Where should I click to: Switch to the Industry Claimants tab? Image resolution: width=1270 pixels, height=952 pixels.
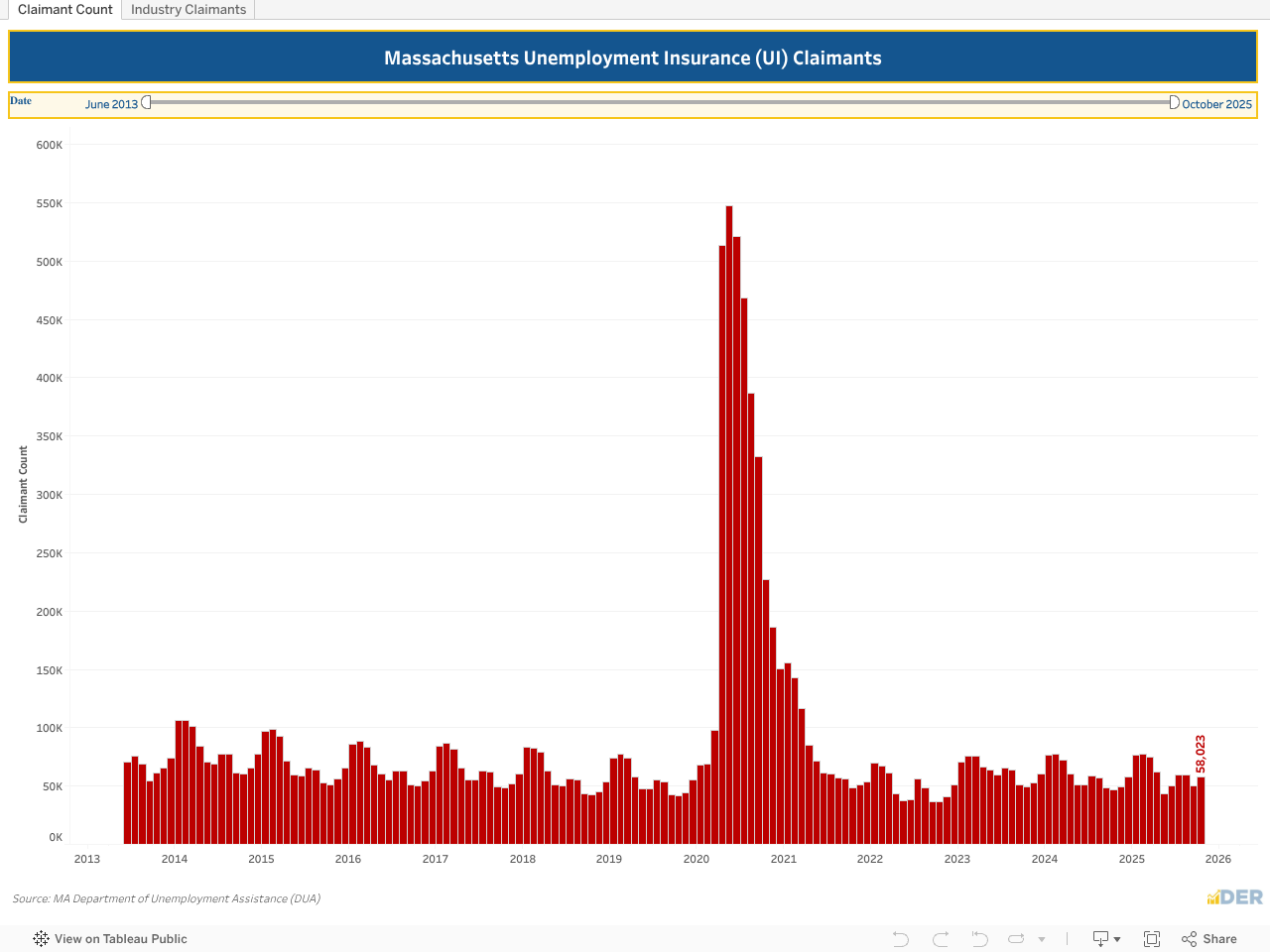click(x=189, y=10)
